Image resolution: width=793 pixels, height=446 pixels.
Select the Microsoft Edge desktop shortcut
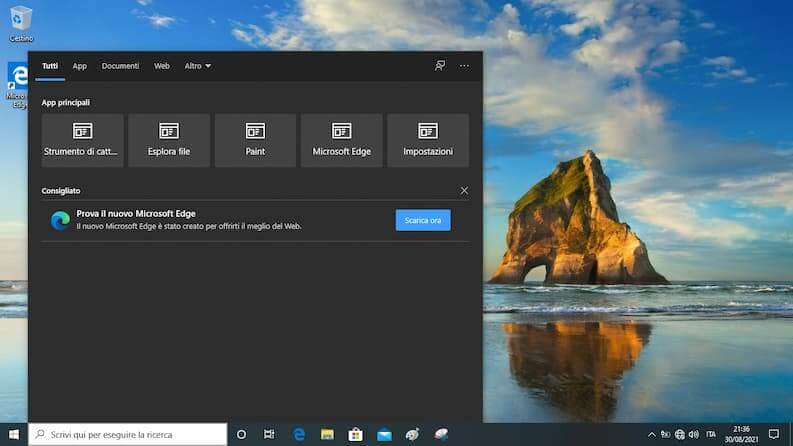click(17, 84)
